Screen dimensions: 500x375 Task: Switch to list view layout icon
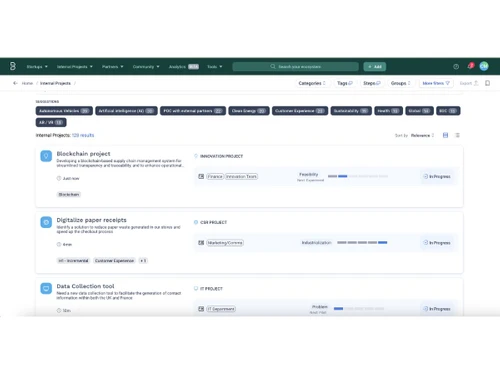click(x=458, y=135)
